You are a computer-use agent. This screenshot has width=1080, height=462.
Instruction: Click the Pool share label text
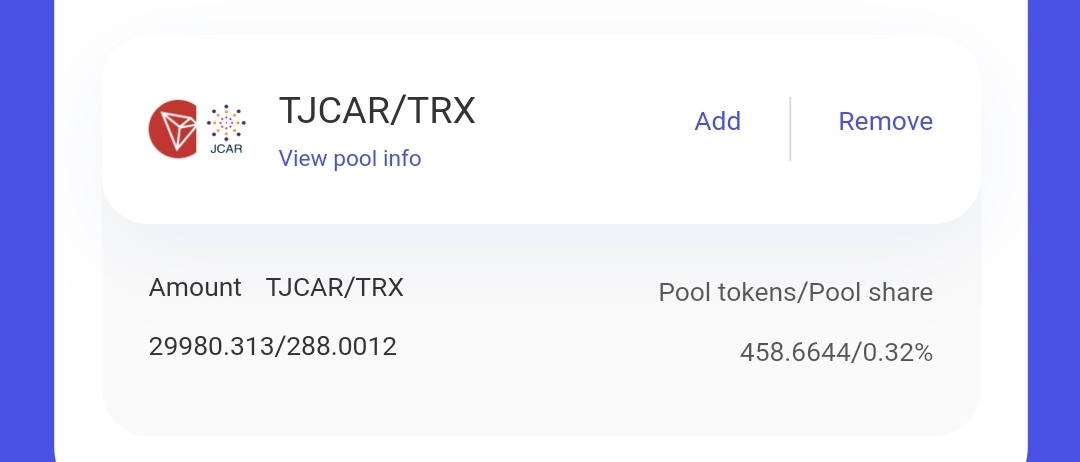(x=870, y=293)
